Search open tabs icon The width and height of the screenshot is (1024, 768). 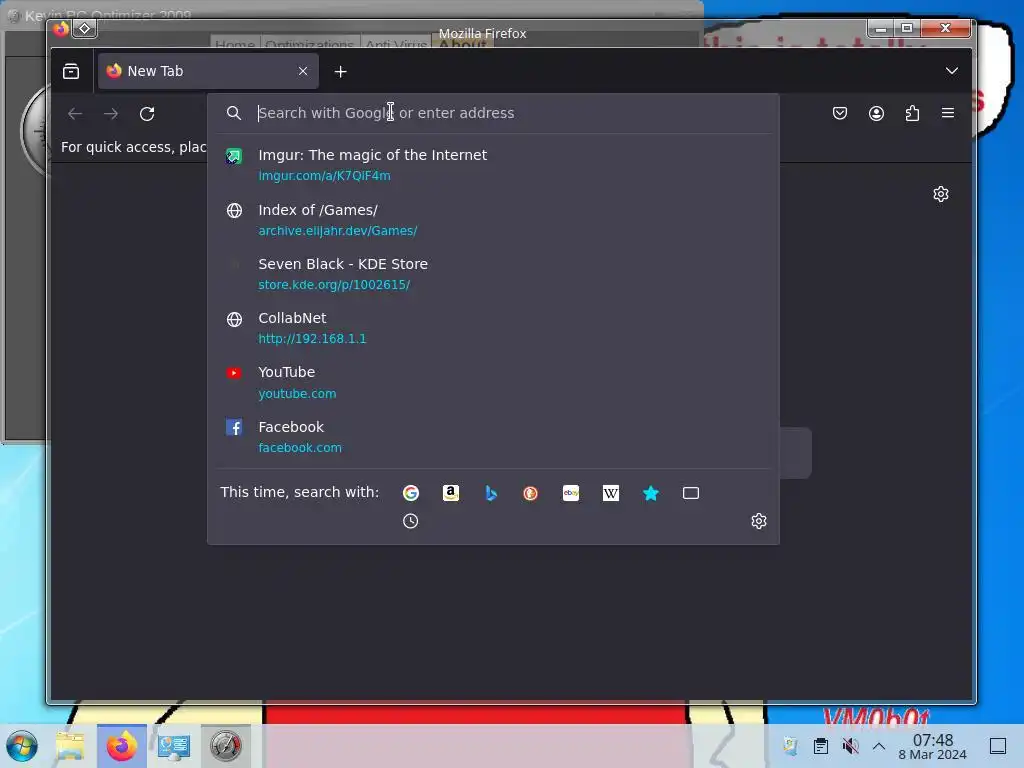point(691,493)
